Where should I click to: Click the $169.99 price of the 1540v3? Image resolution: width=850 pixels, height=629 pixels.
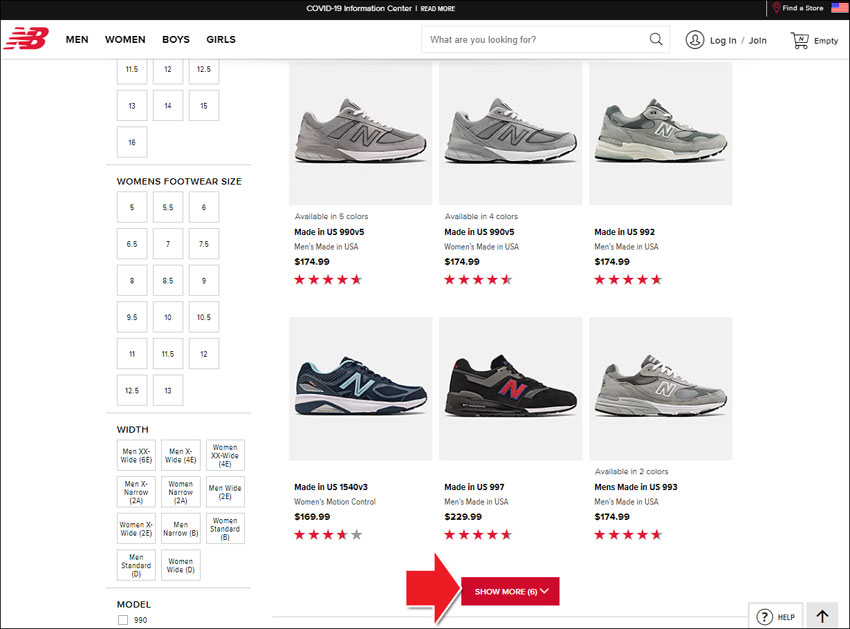(312, 517)
